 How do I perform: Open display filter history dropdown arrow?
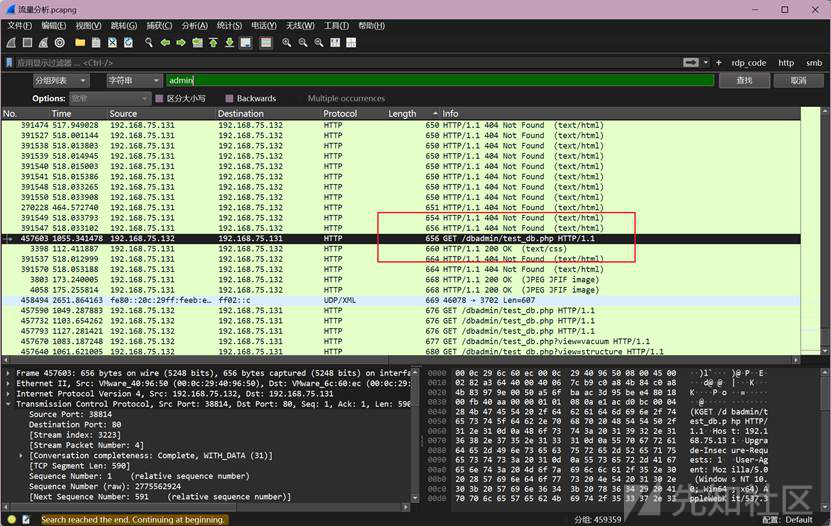coord(706,63)
